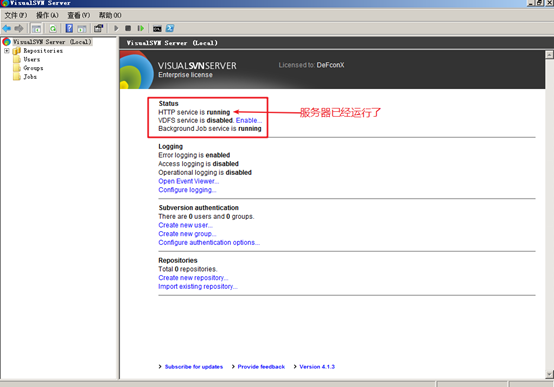Click the Repositories database icon in the tree
The image size is (554, 387).
click(x=17, y=51)
